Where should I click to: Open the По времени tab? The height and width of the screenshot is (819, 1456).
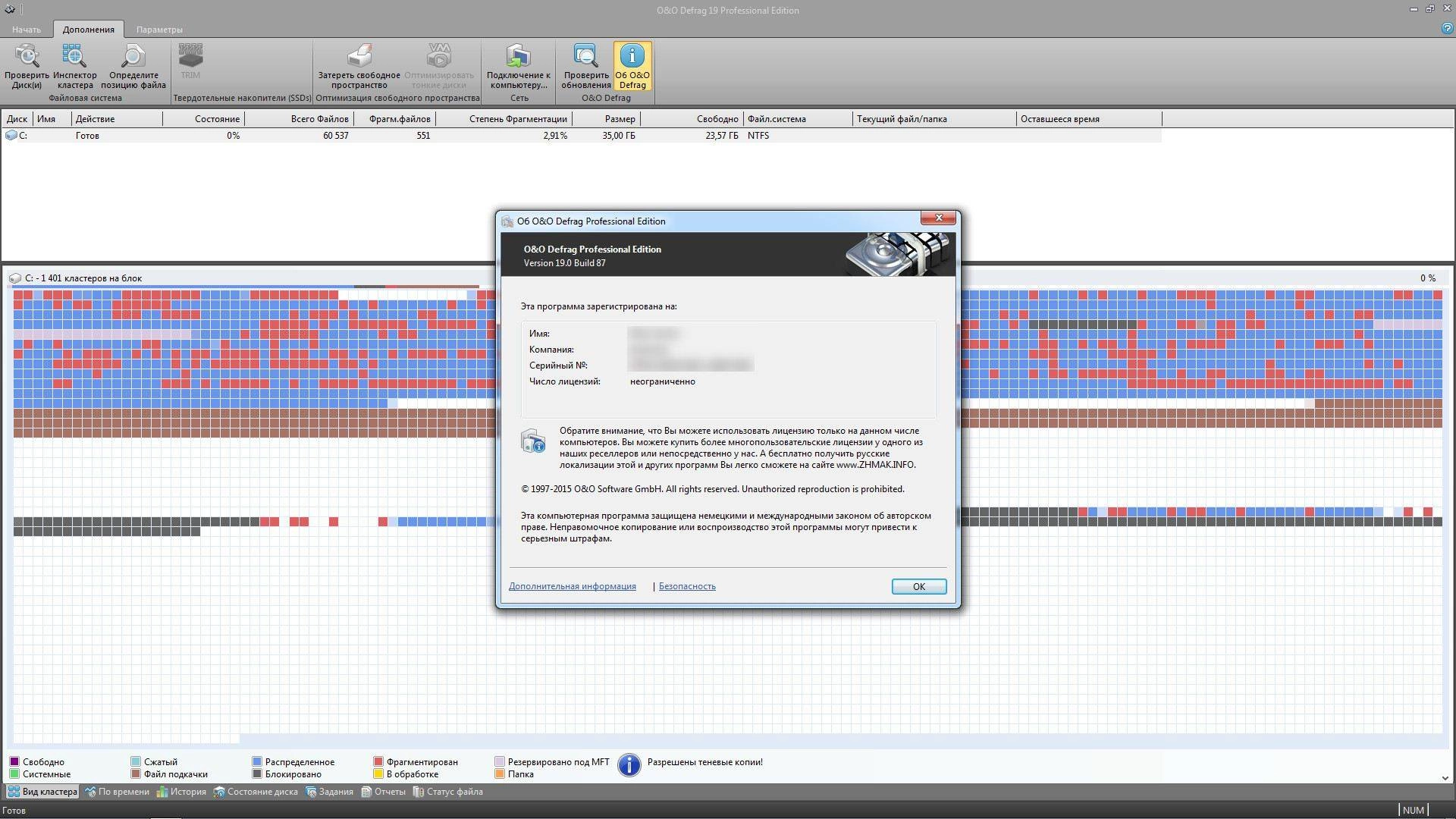coord(118,792)
